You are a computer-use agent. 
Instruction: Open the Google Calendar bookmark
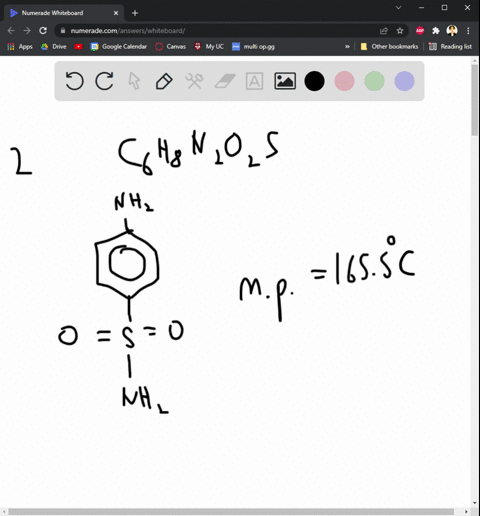click(119, 47)
